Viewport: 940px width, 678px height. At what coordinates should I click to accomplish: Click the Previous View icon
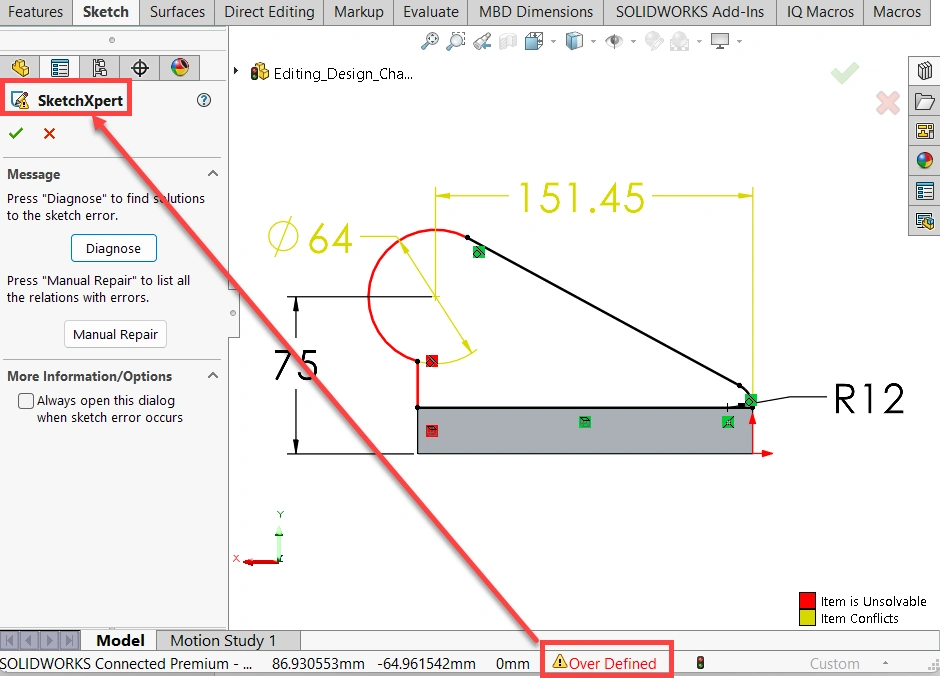tap(482, 41)
